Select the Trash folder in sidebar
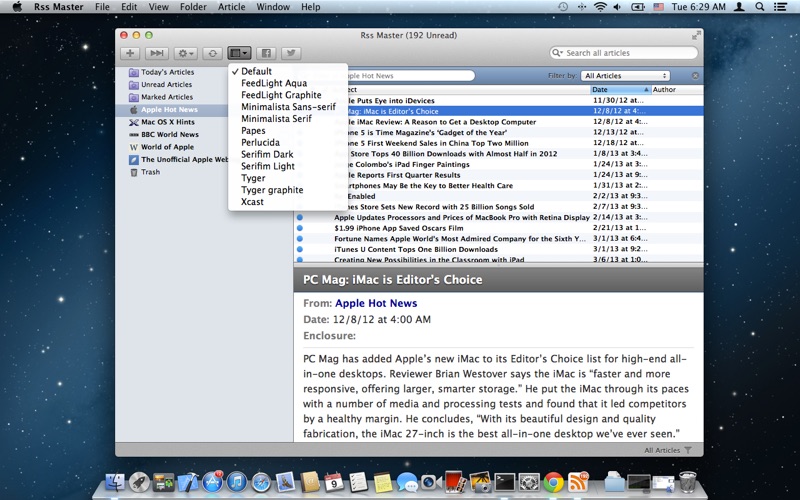Screen dimensions: 800x500 coord(150,172)
